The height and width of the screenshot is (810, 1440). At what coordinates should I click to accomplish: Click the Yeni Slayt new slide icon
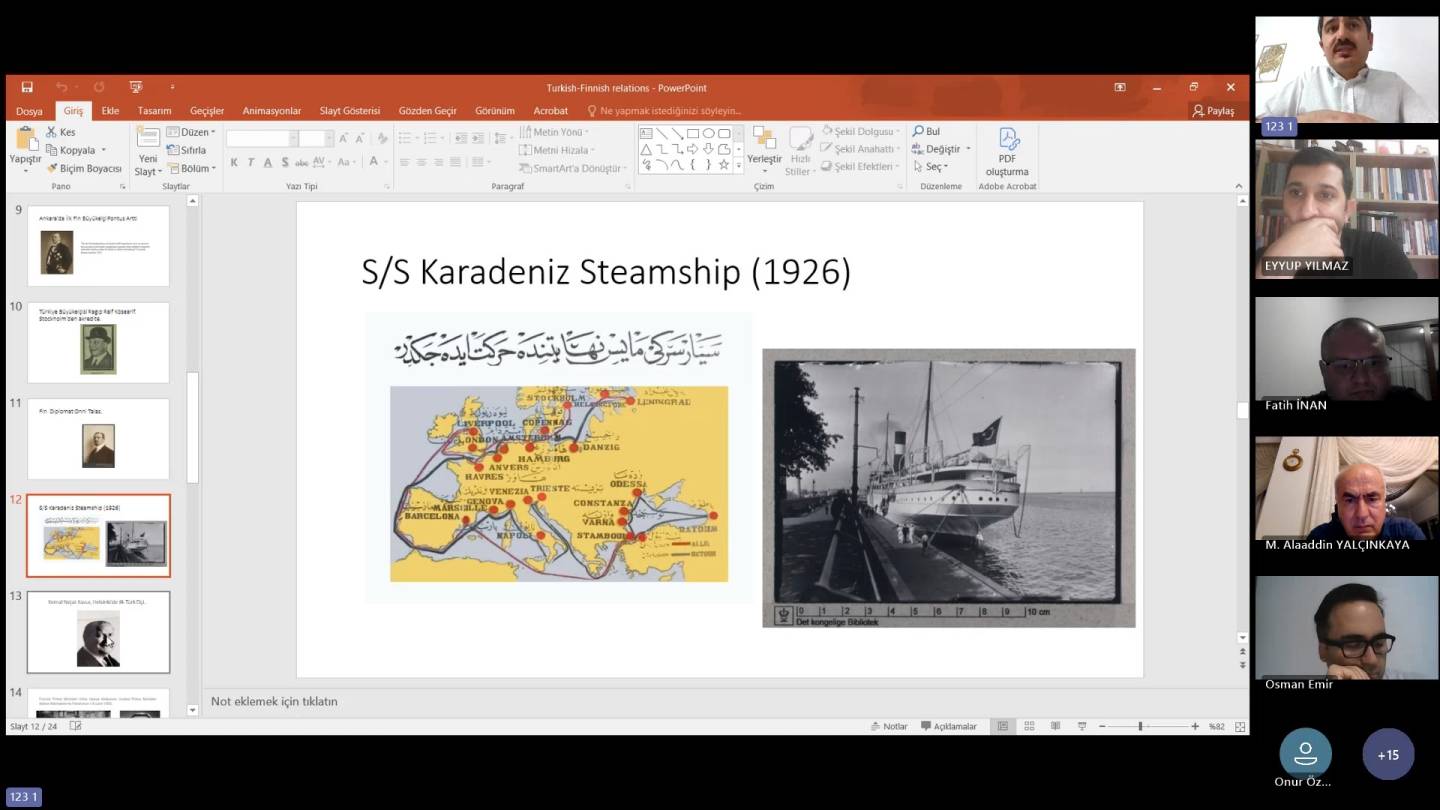click(x=148, y=137)
